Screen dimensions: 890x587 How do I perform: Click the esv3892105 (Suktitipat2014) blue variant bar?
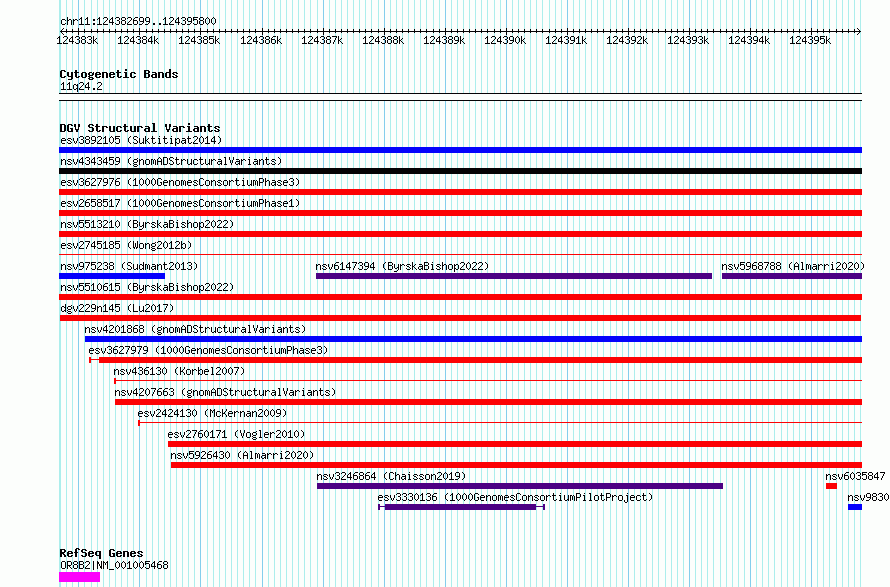click(460, 150)
